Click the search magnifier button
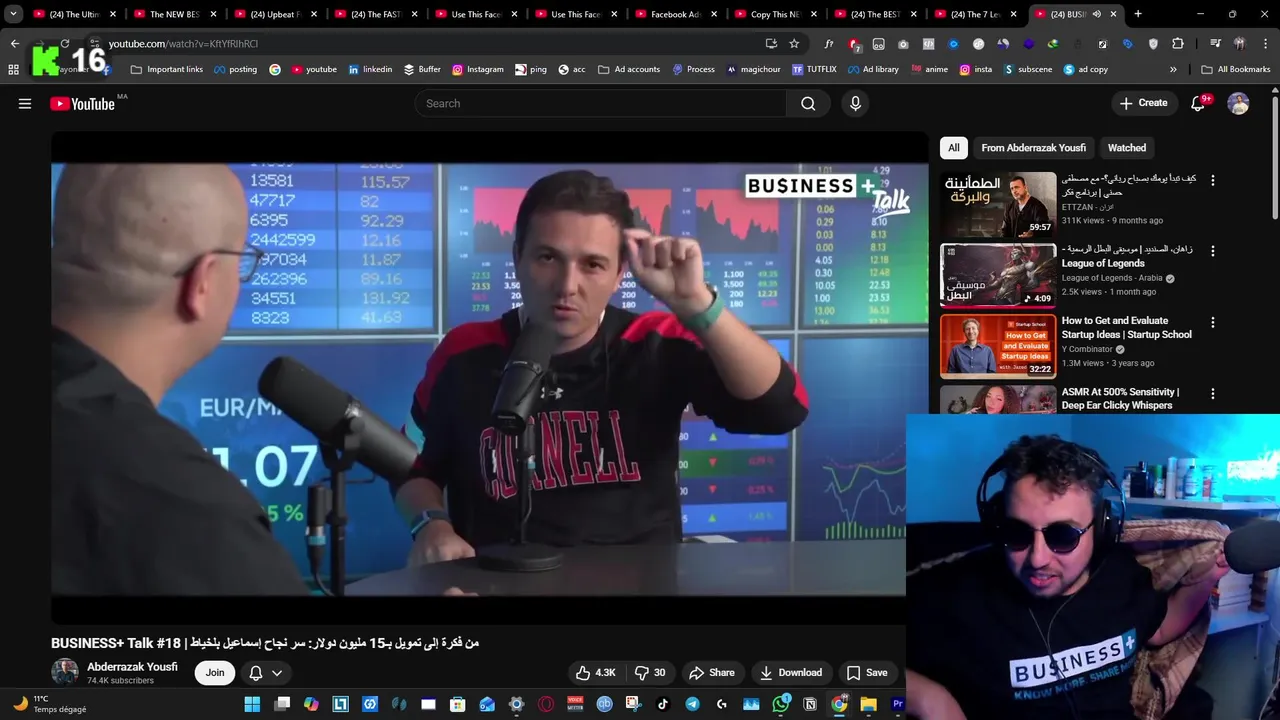1280x720 pixels. 808,104
